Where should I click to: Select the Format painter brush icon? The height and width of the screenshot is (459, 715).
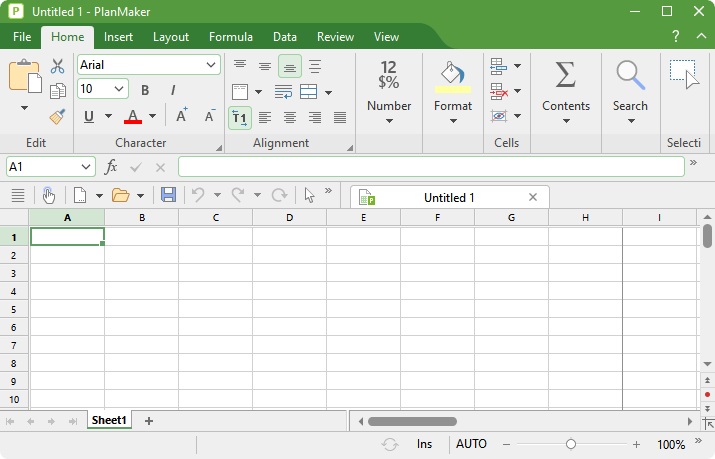[57, 116]
